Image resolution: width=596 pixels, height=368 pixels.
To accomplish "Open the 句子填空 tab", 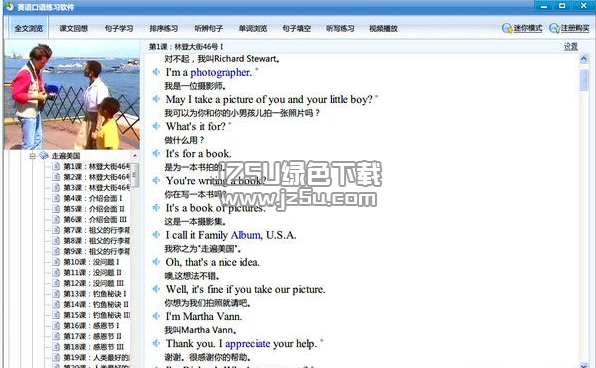I will (x=296, y=28).
